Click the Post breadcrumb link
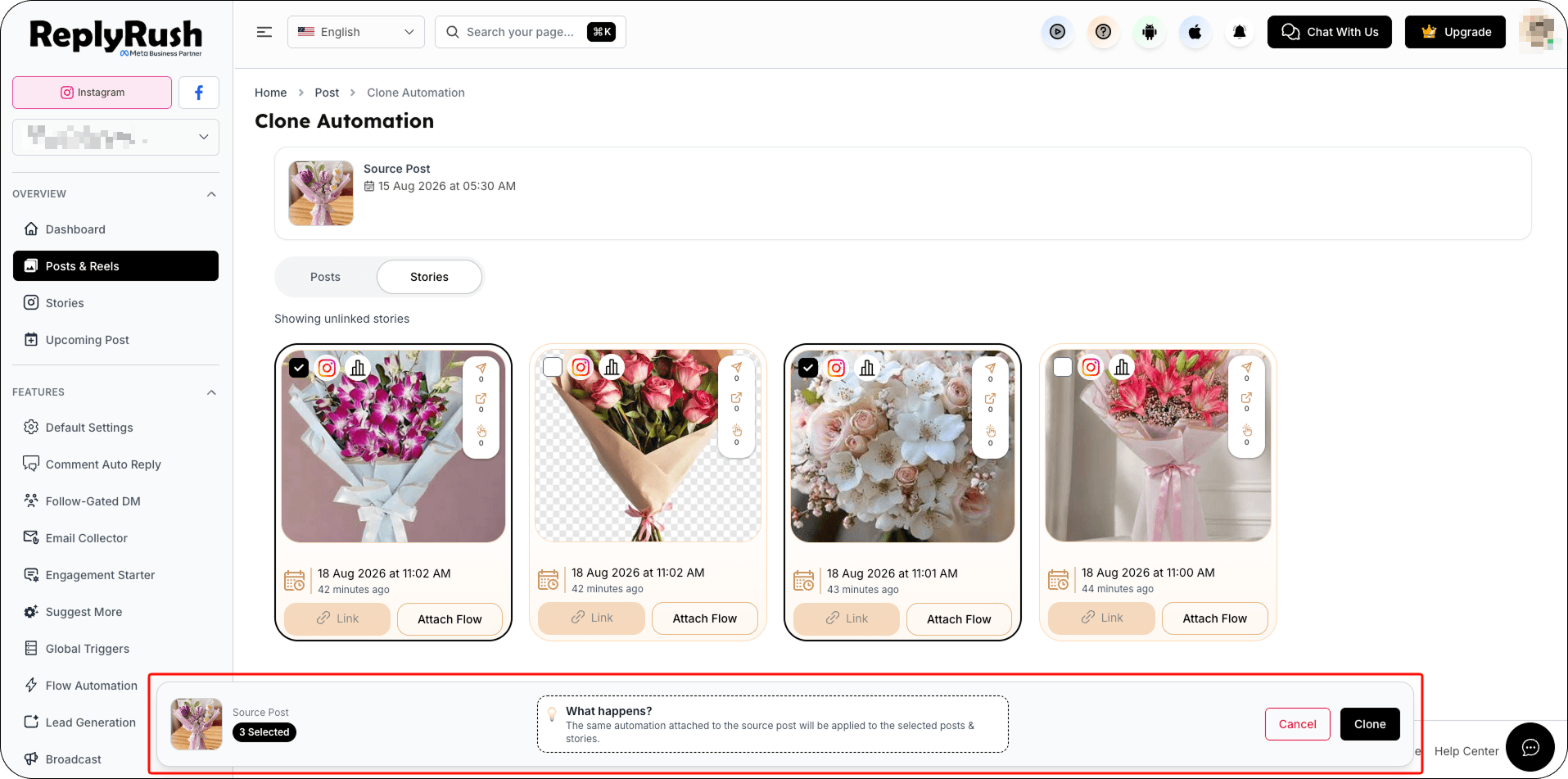This screenshot has width=1568, height=779. [327, 93]
